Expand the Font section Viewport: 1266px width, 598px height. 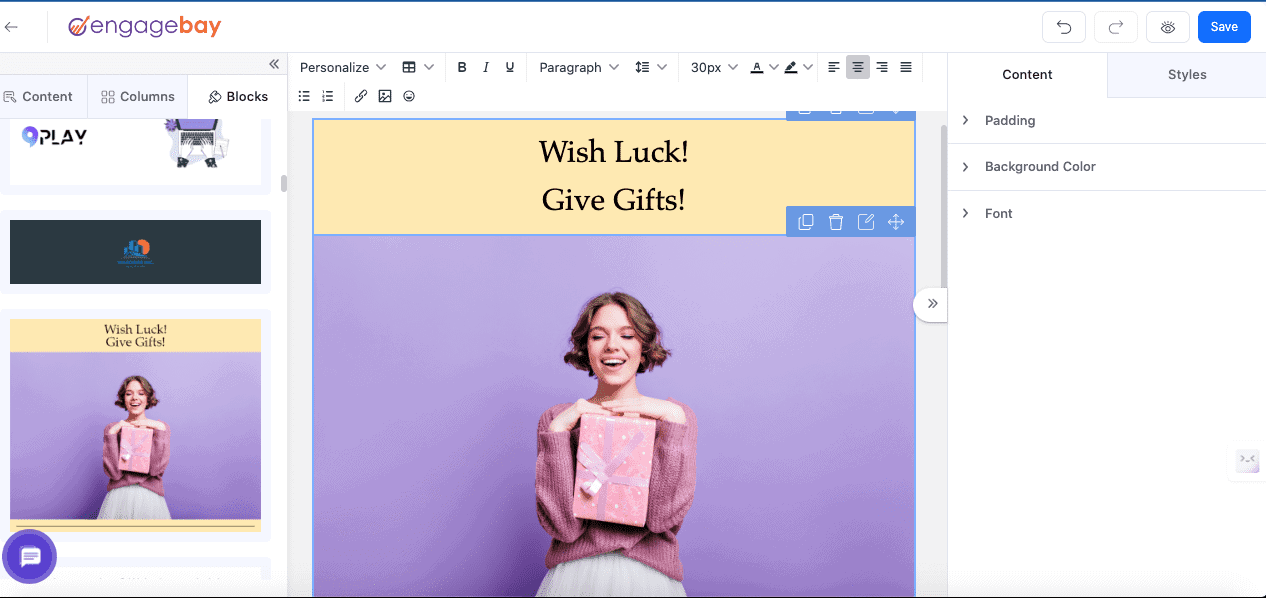click(1107, 214)
